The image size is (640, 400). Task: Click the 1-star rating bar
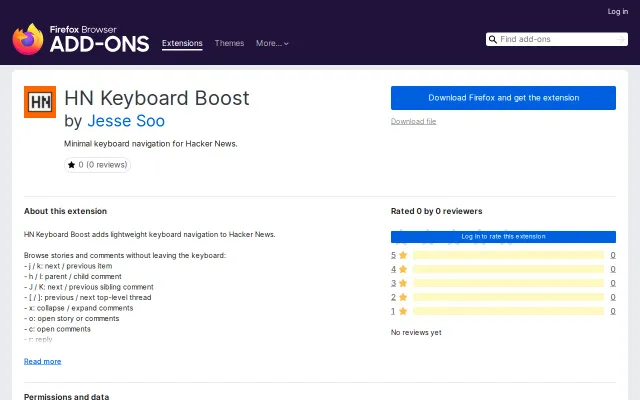(509, 311)
